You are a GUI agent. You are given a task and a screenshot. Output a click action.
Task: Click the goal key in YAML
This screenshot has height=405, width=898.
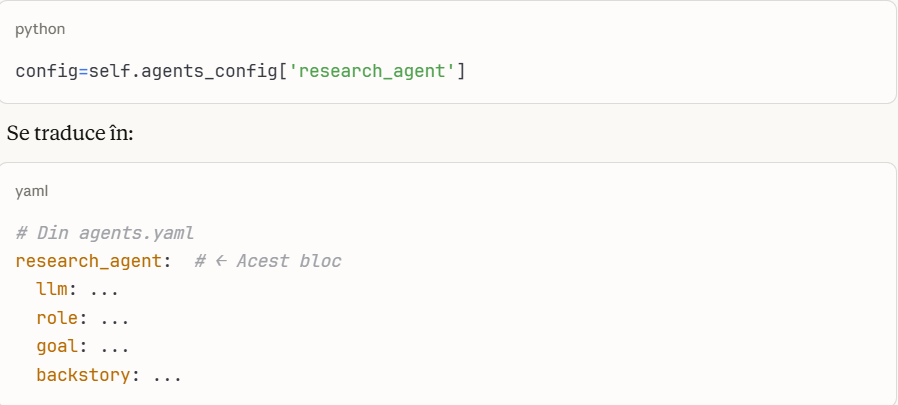[x=57, y=348]
